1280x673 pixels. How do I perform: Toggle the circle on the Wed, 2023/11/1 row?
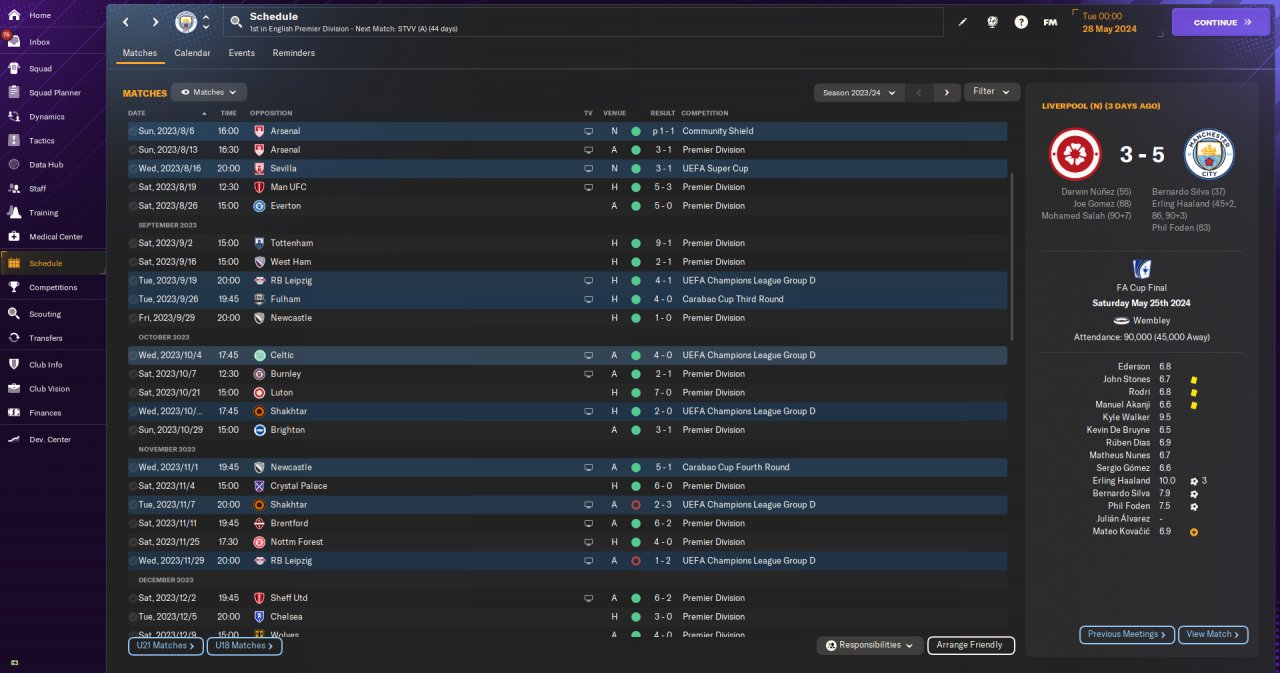pos(133,467)
